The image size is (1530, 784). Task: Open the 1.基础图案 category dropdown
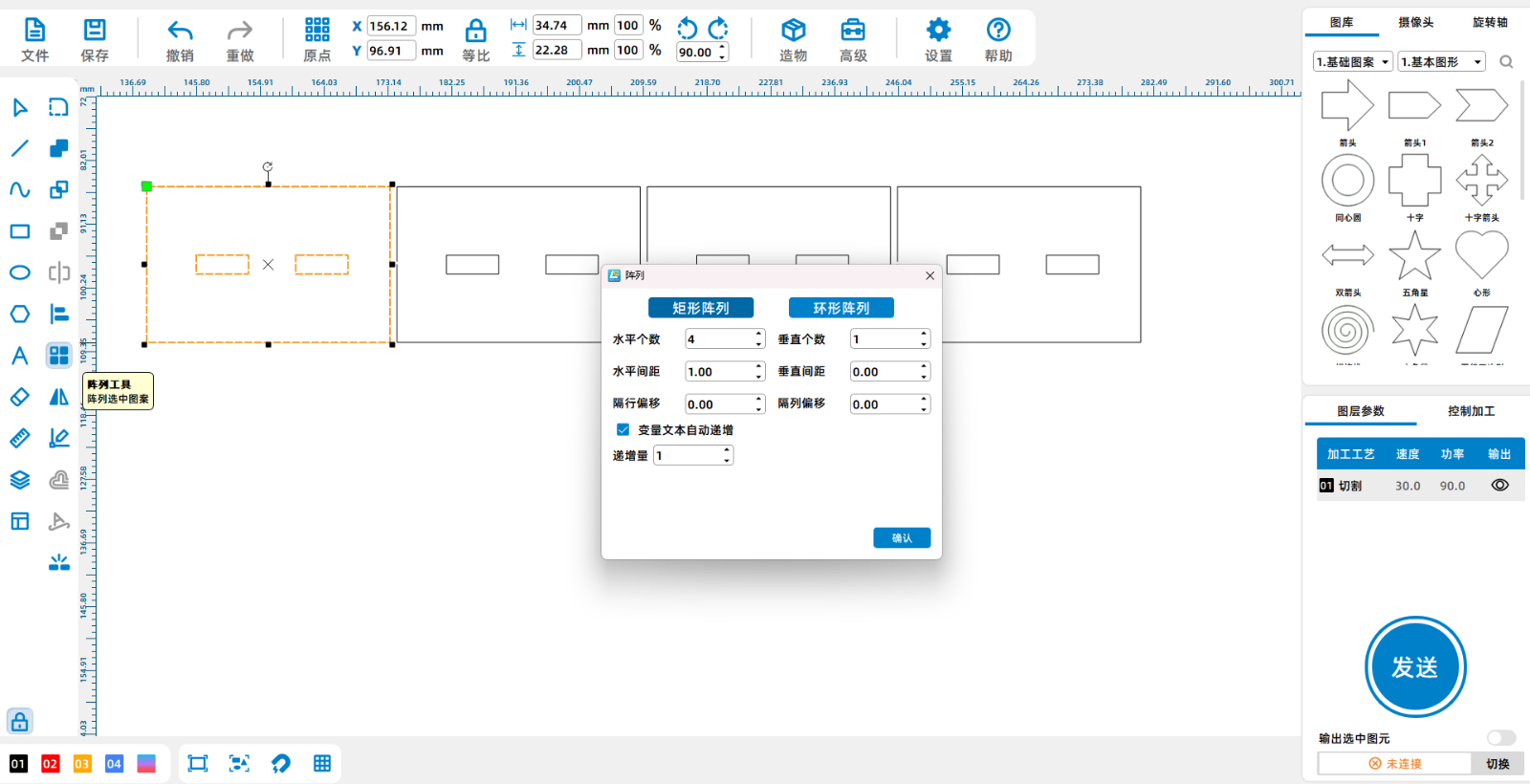[x=1352, y=62]
